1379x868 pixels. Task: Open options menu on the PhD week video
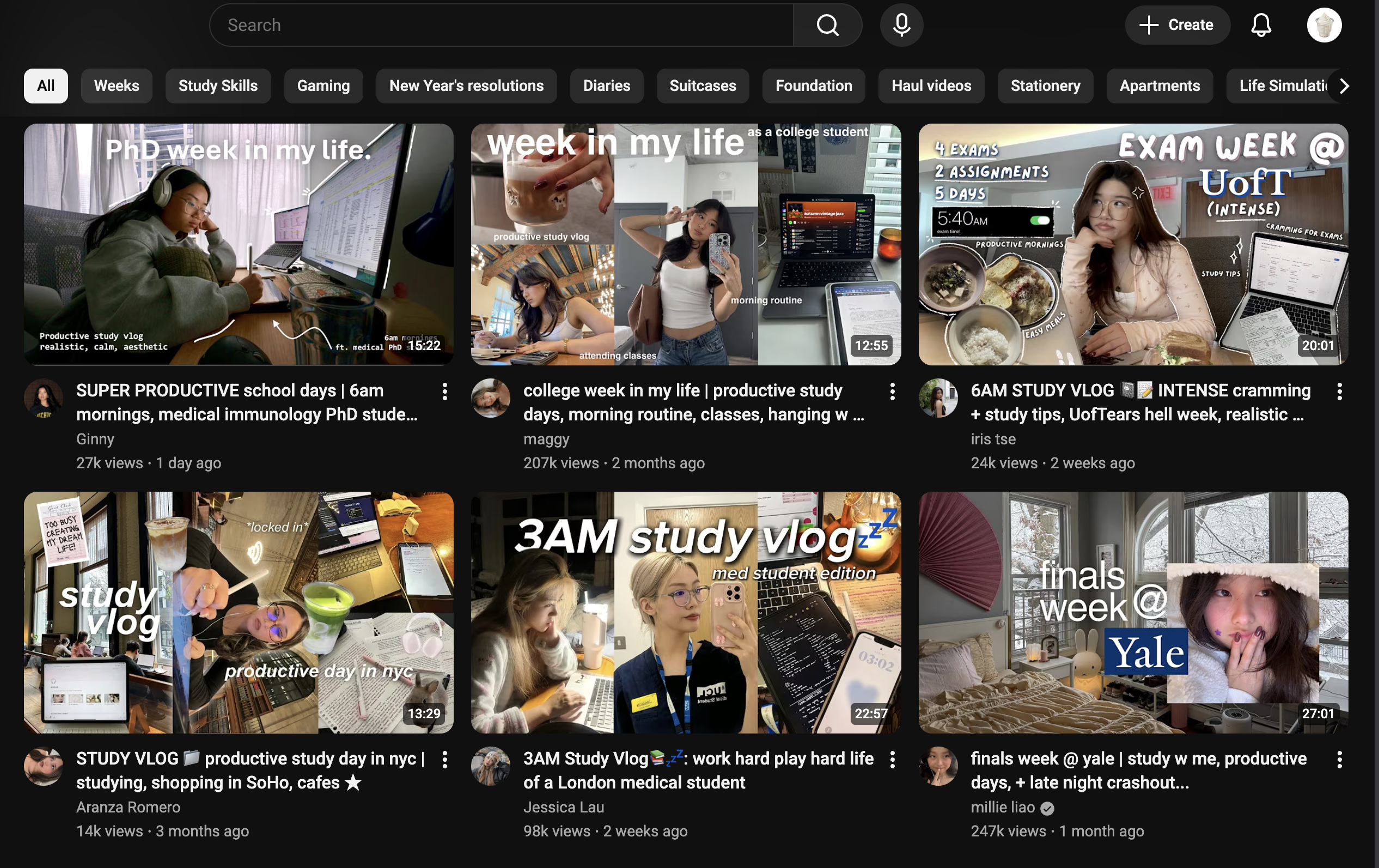pos(446,391)
